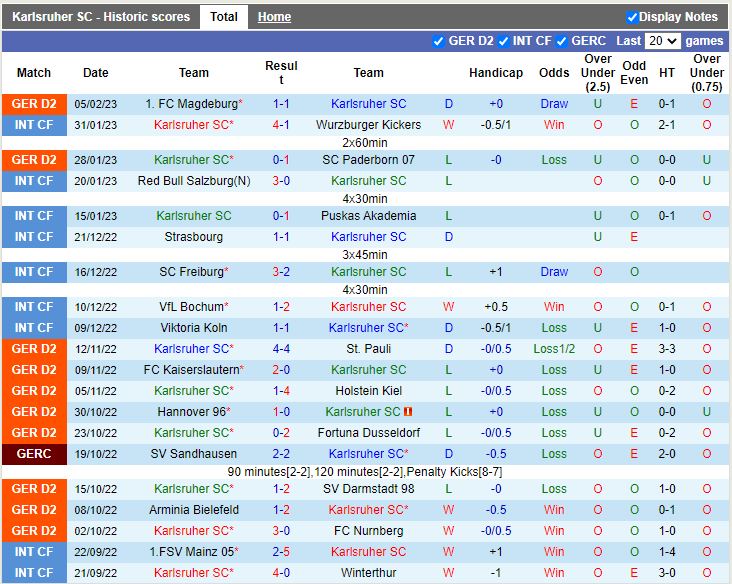Open Strasbourg team link
This screenshot has width=732, height=584.
click(194, 237)
